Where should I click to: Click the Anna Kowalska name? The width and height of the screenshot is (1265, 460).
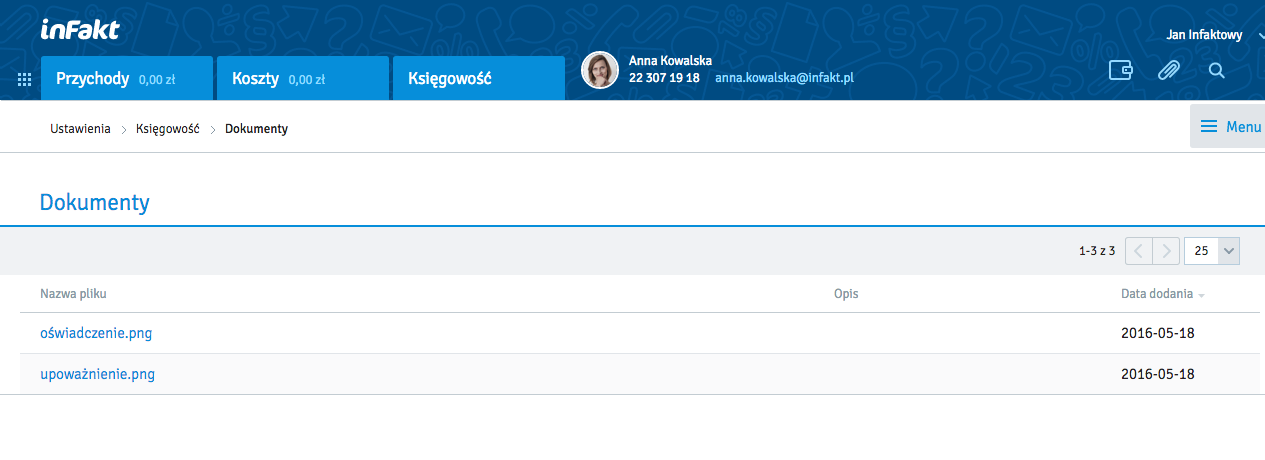[670, 60]
